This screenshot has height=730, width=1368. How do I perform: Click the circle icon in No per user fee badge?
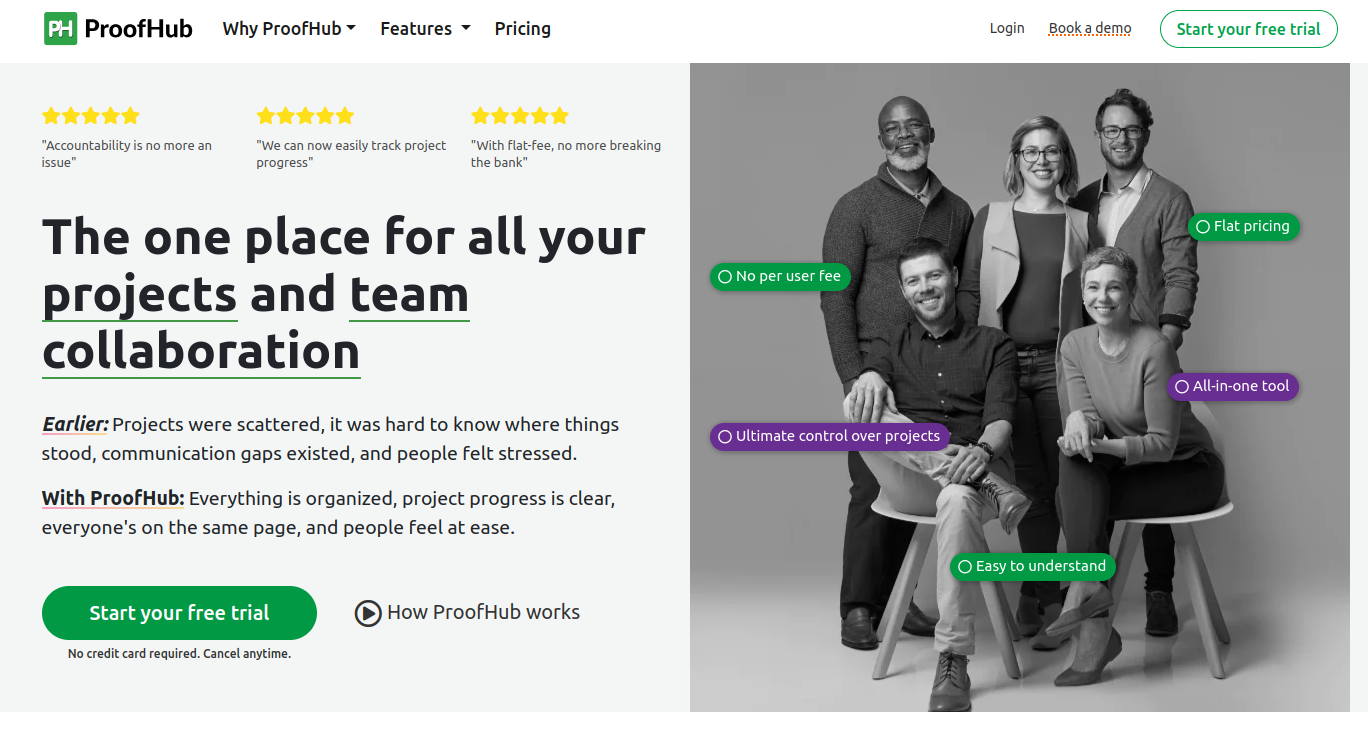click(x=725, y=277)
